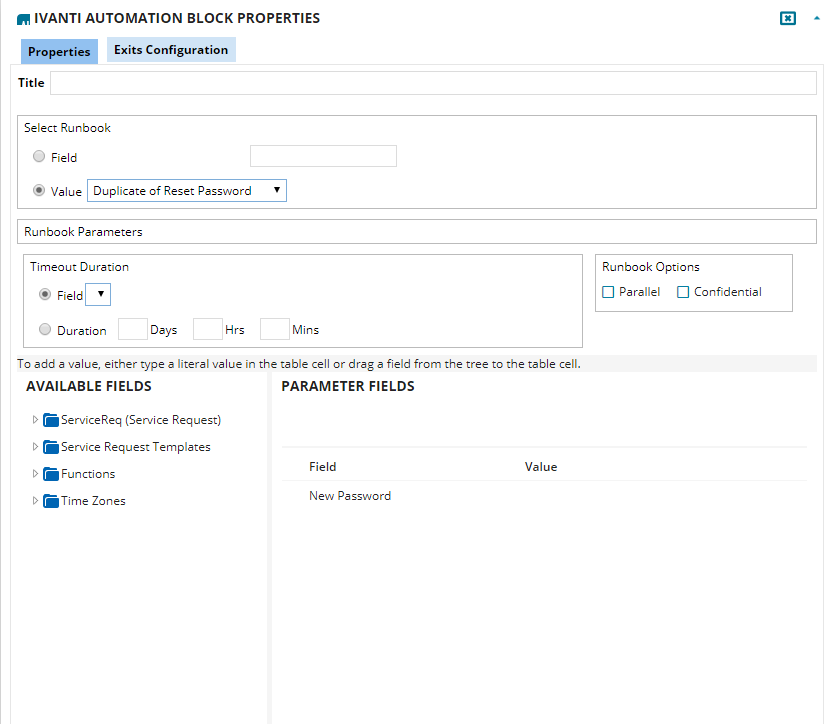Click the Ivanti Automation block icon in header
834x724 pixels.
click(23, 20)
